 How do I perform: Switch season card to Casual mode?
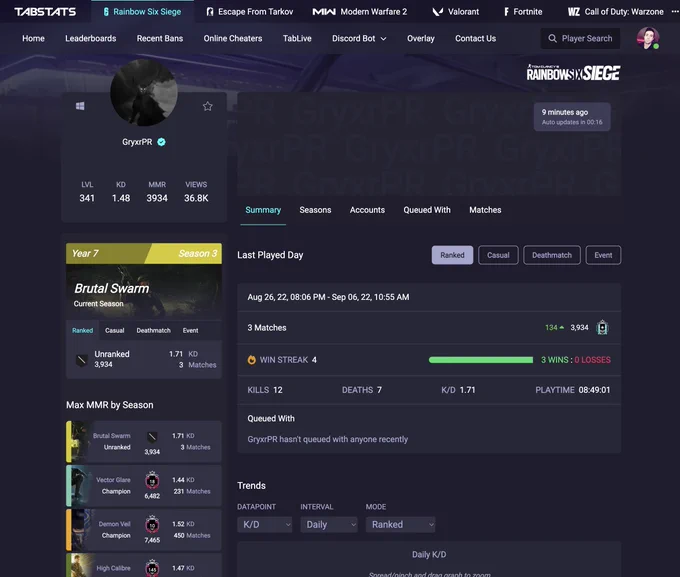click(x=114, y=331)
